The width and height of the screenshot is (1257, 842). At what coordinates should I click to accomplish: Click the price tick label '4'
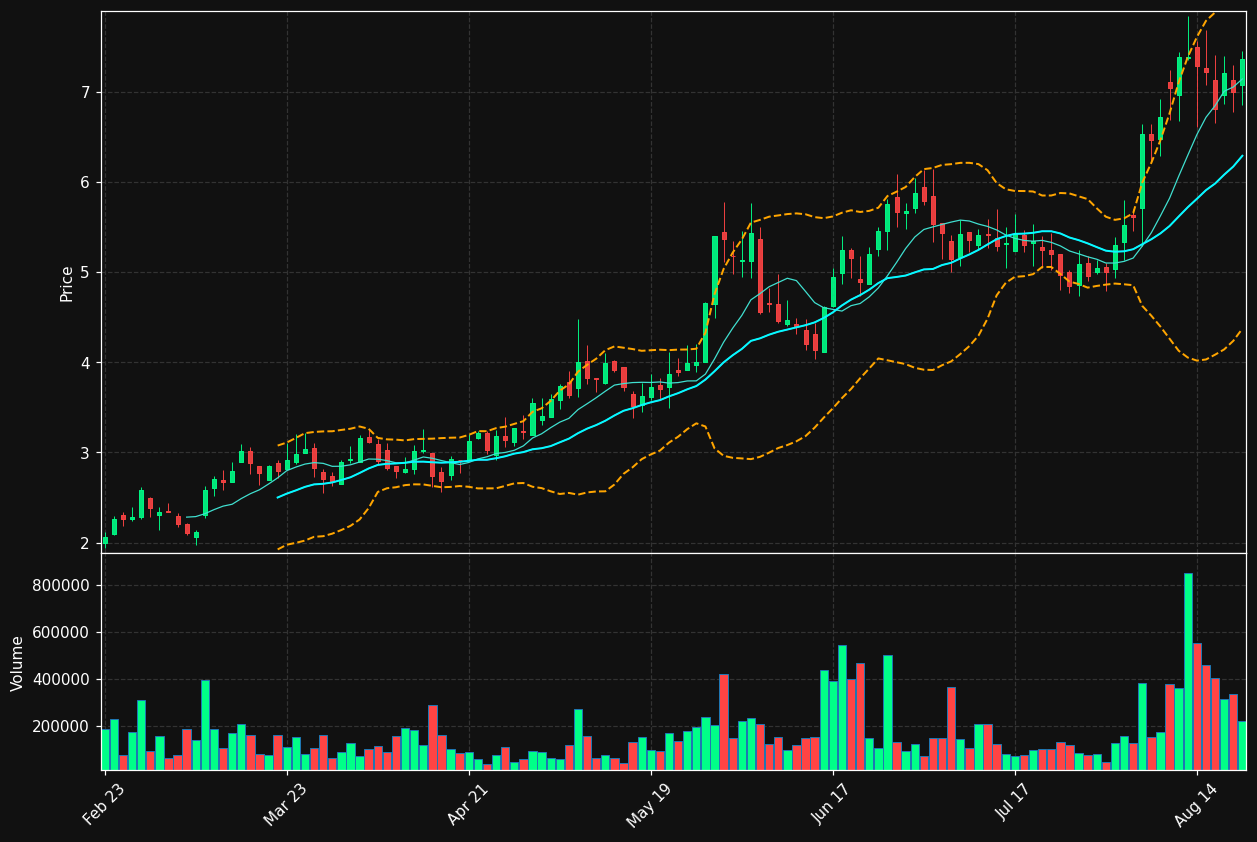(85, 363)
